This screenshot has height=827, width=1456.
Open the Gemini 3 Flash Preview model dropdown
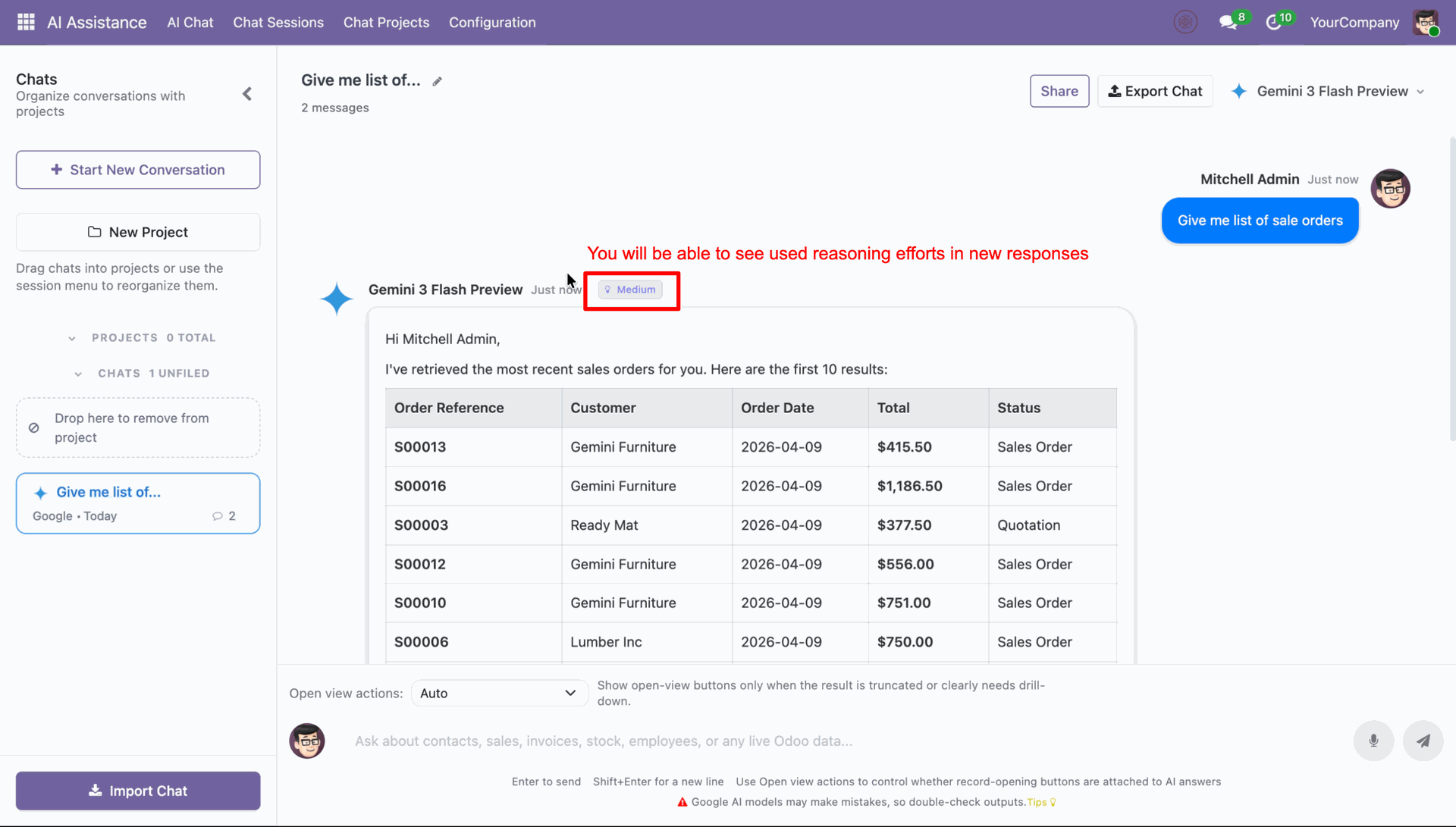(1328, 91)
